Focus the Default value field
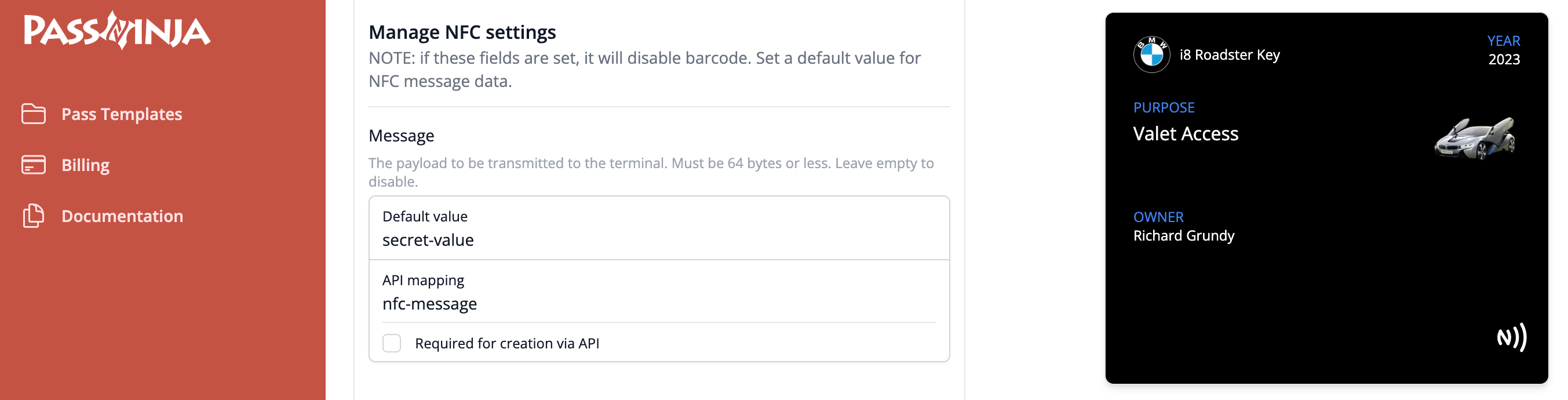 tap(659, 240)
